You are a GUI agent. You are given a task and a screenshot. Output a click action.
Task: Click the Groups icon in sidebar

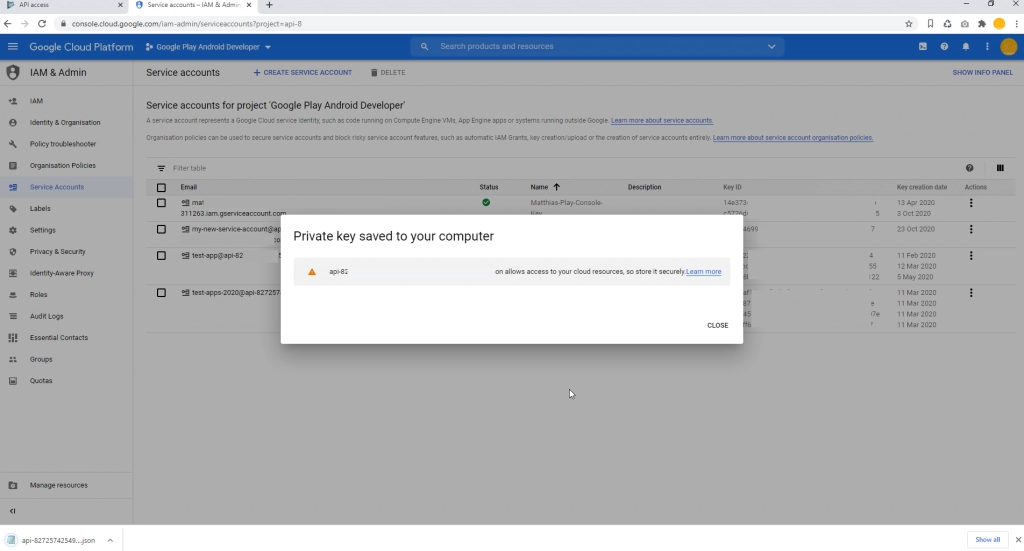pyautogui.click(x=12, y=360)
